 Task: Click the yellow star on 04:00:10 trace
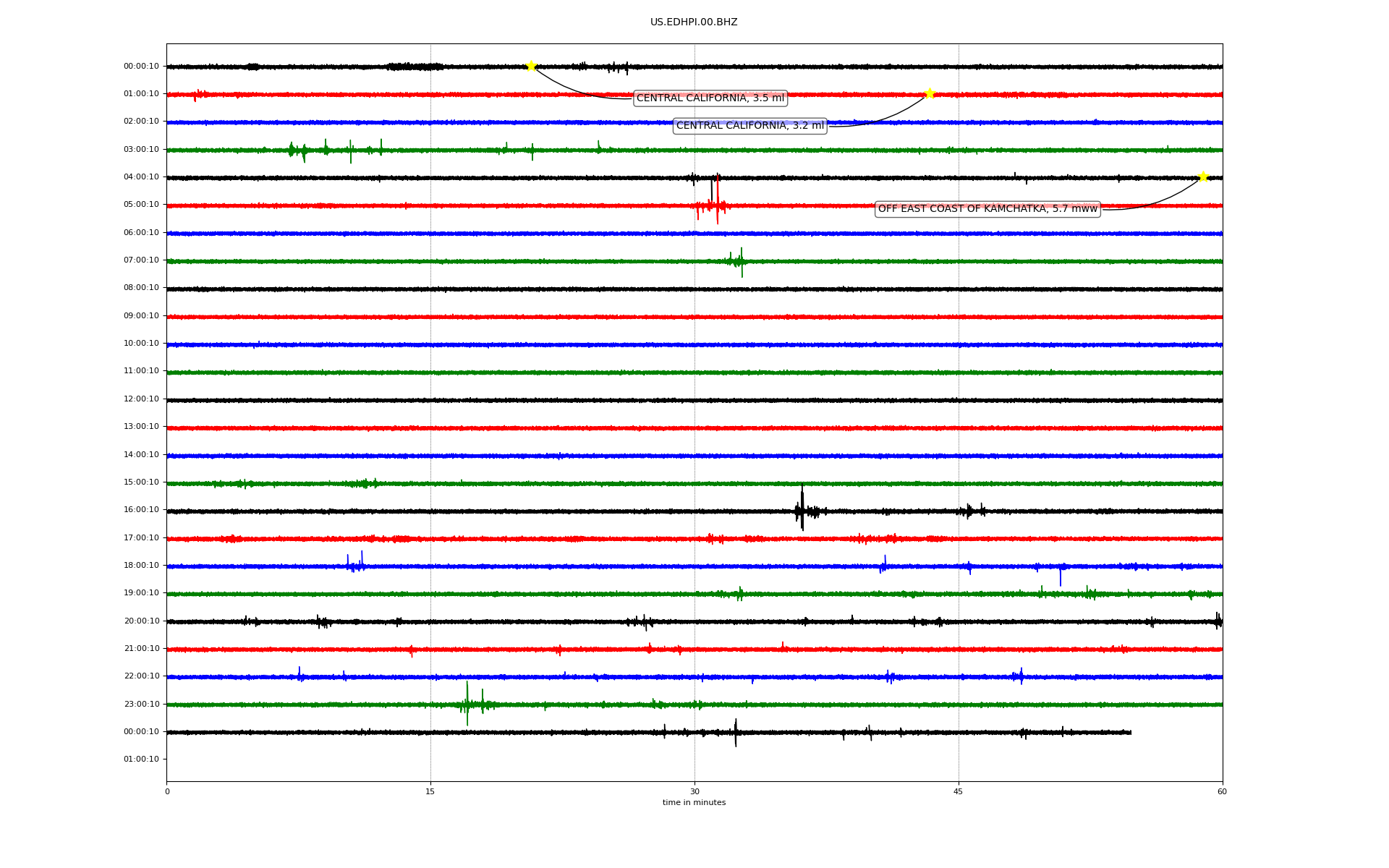click(1203, 177)
